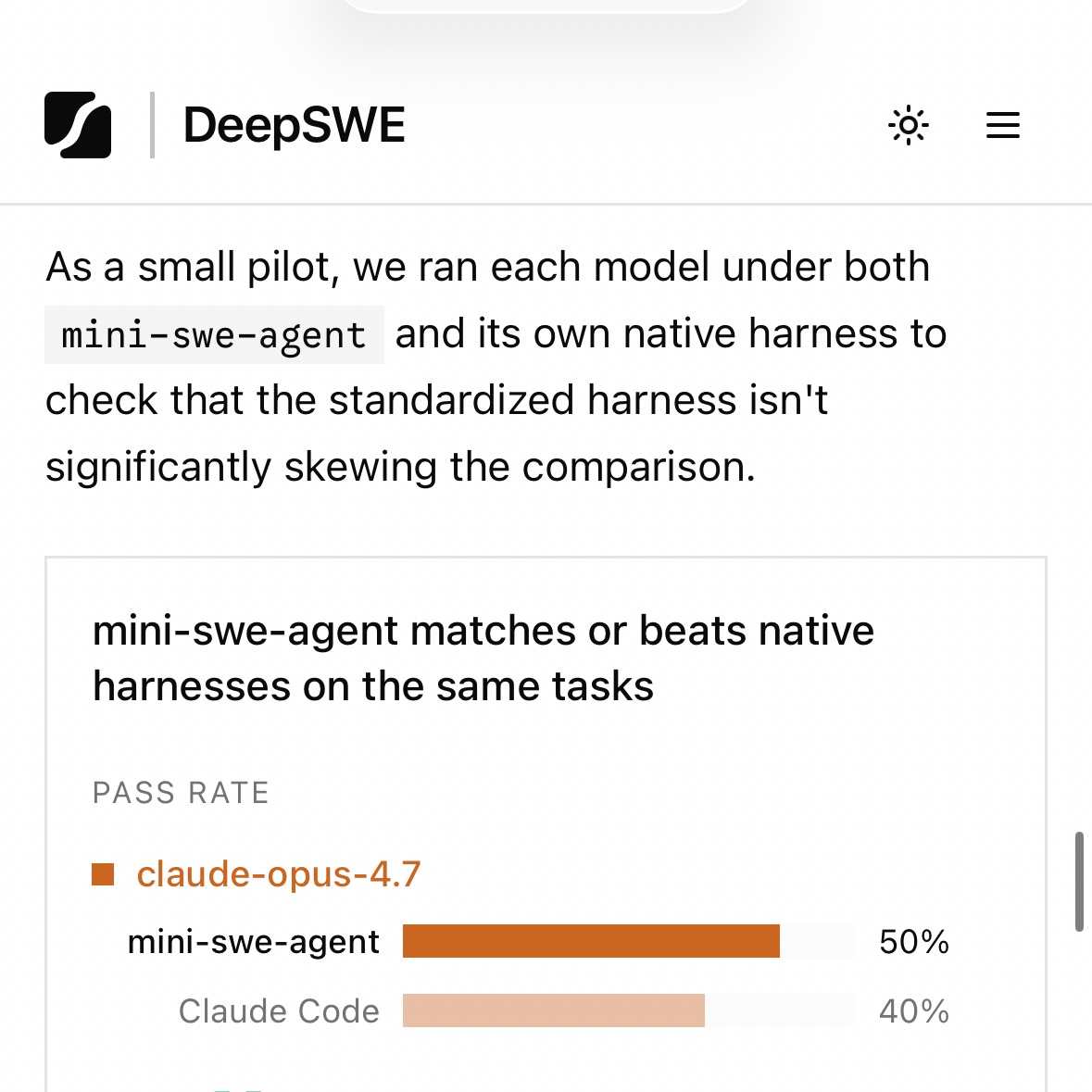
Task: Click the Claude Code row label
Action: coord(279,1011)
